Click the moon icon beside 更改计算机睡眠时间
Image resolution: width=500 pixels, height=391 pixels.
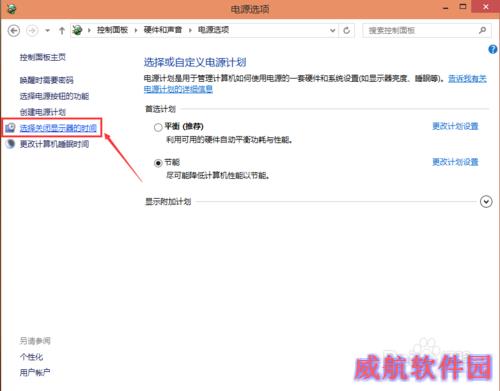(10, 144)
